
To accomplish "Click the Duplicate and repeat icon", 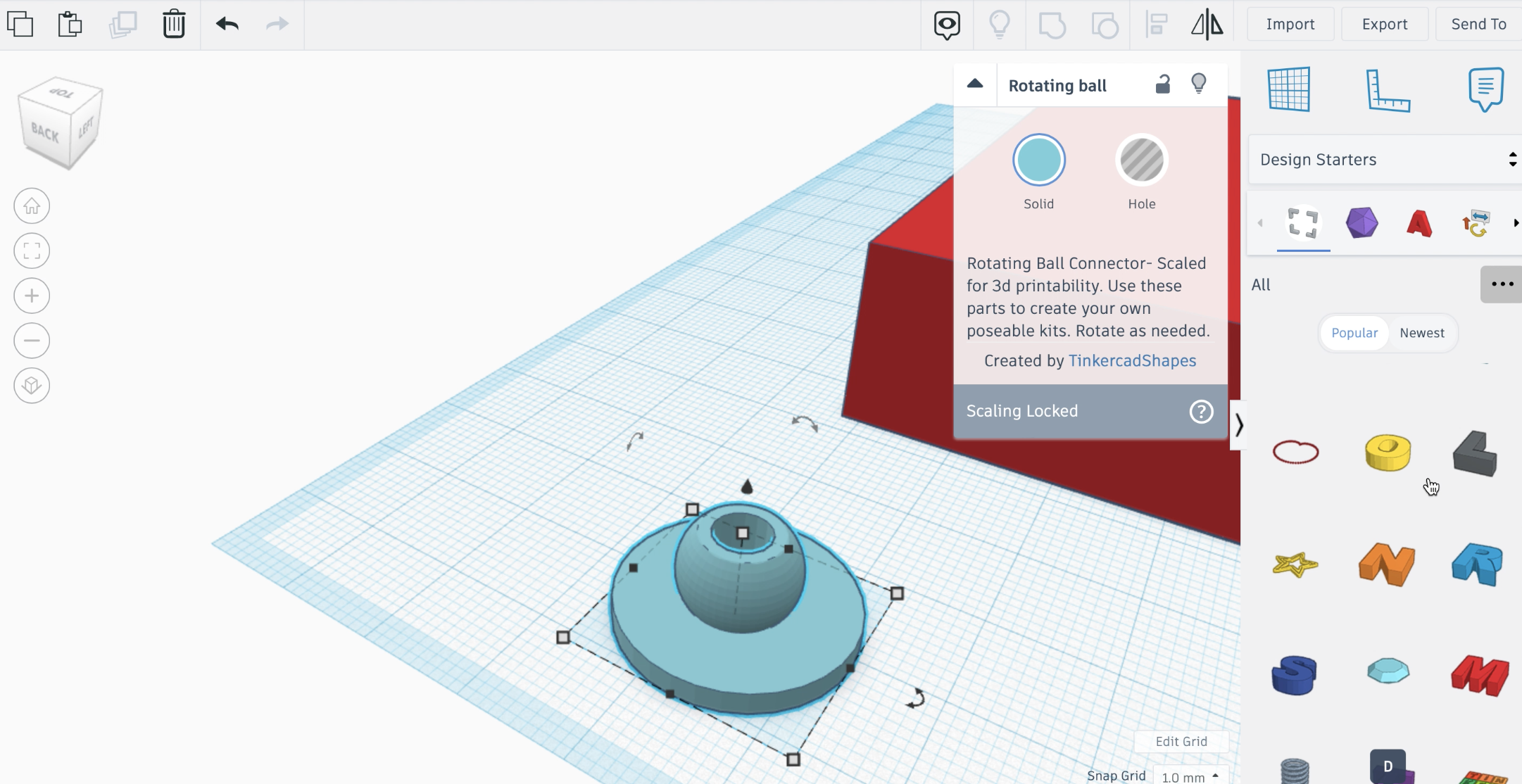I will (122, 24).
